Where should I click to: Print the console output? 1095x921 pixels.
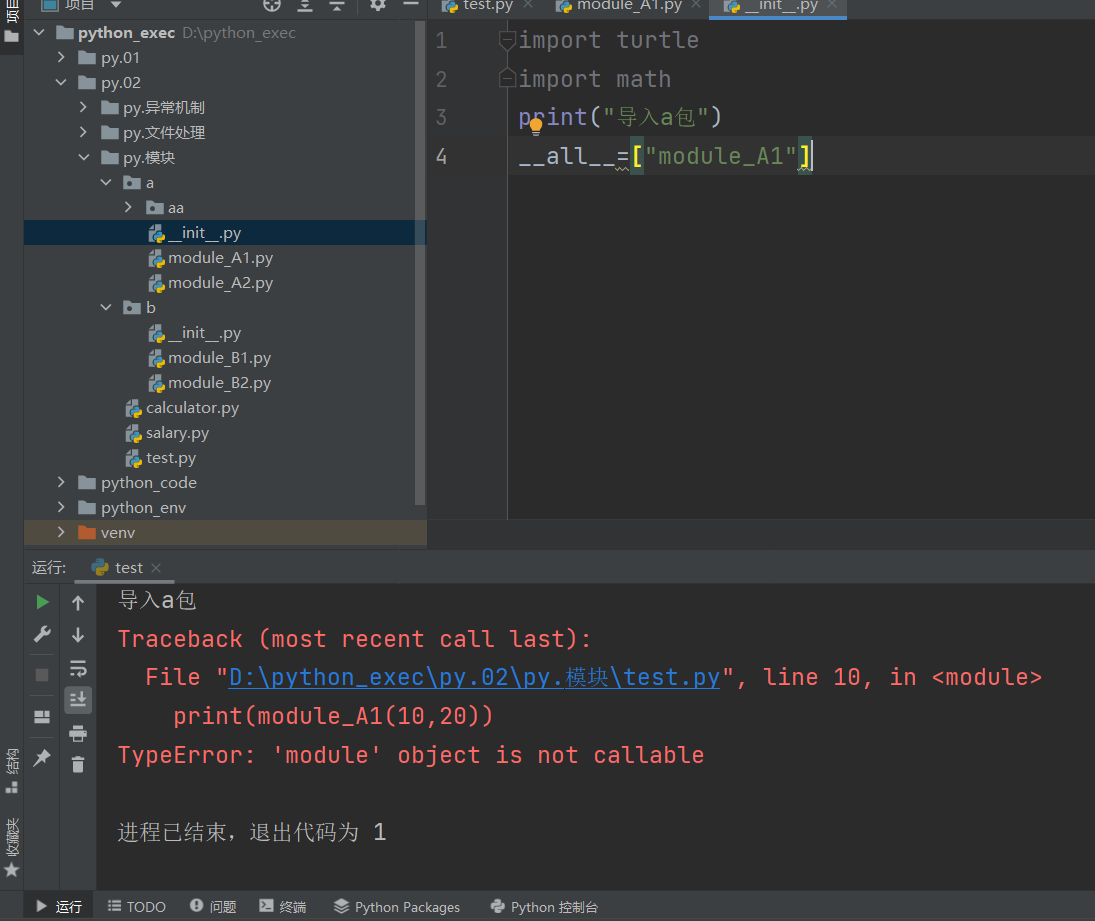(x=78, y=733)
